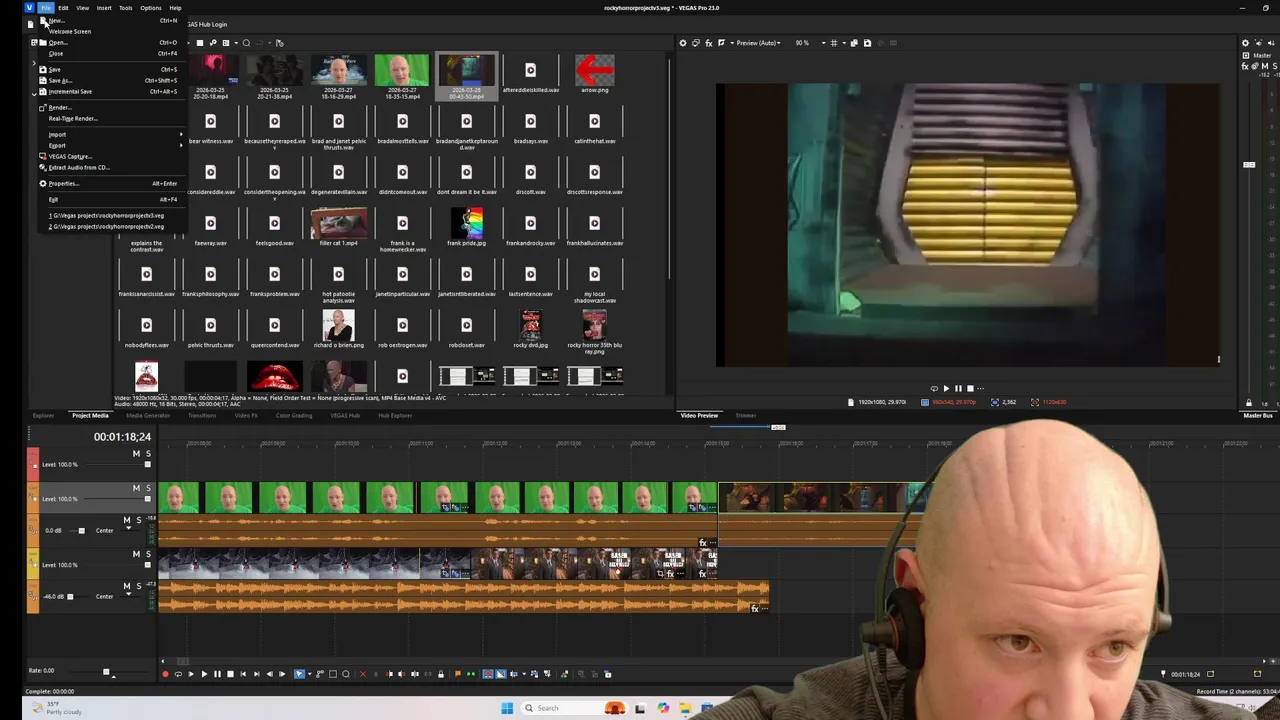Adjust track 2 Level 100.0 % slider
Image resolution: width=1280 pixels, height=720 pixels.
148,498
